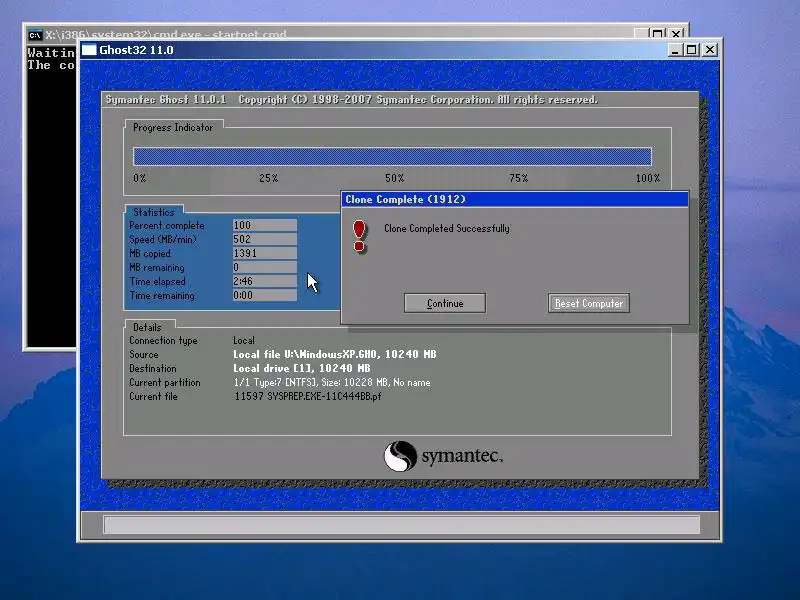
Task: Click the Symantec swirl logo
Action: [400, 456]
